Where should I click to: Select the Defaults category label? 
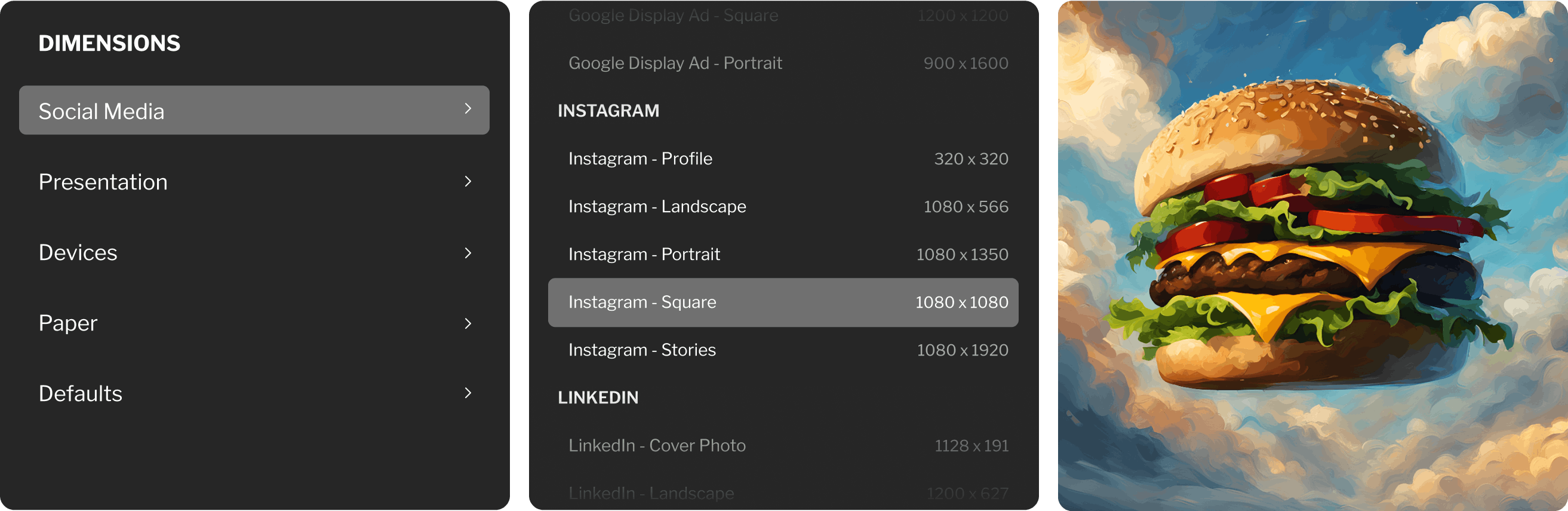tap(81, 394)
